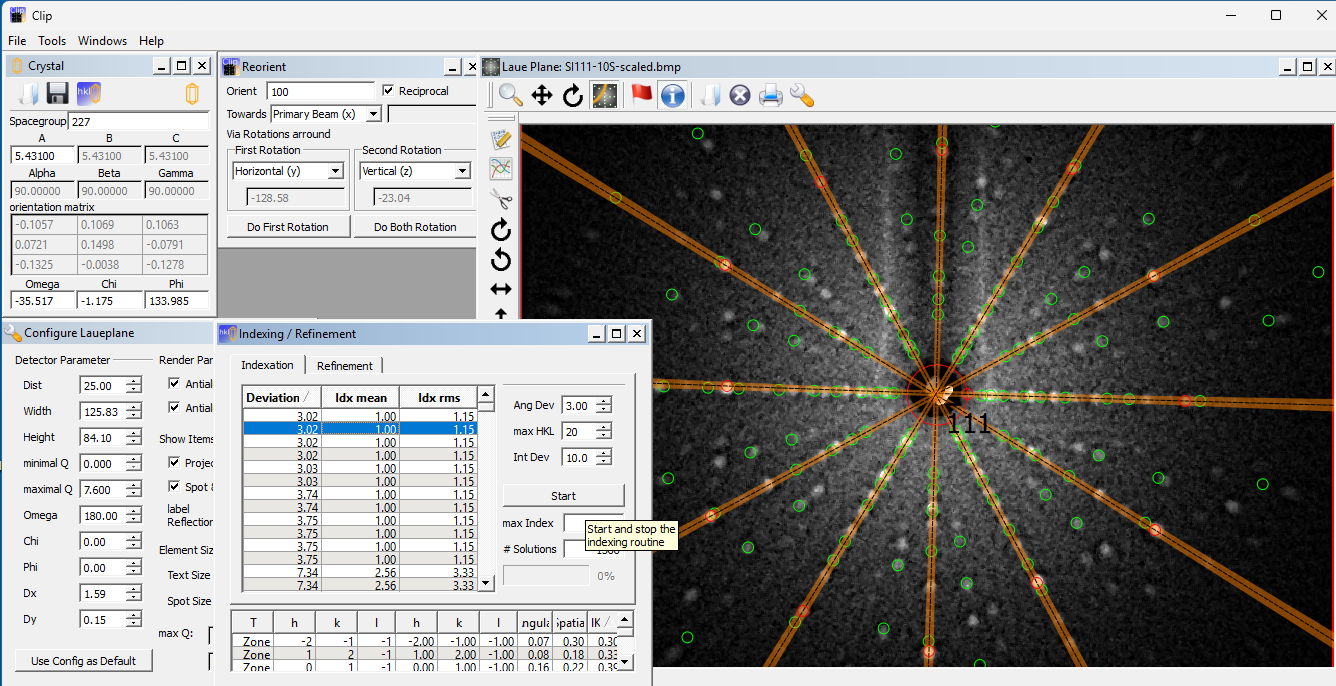Screen dimensions: 1336x686
Task: Toggle the Spot checkbox under Show Items
Action: point(175,488)
